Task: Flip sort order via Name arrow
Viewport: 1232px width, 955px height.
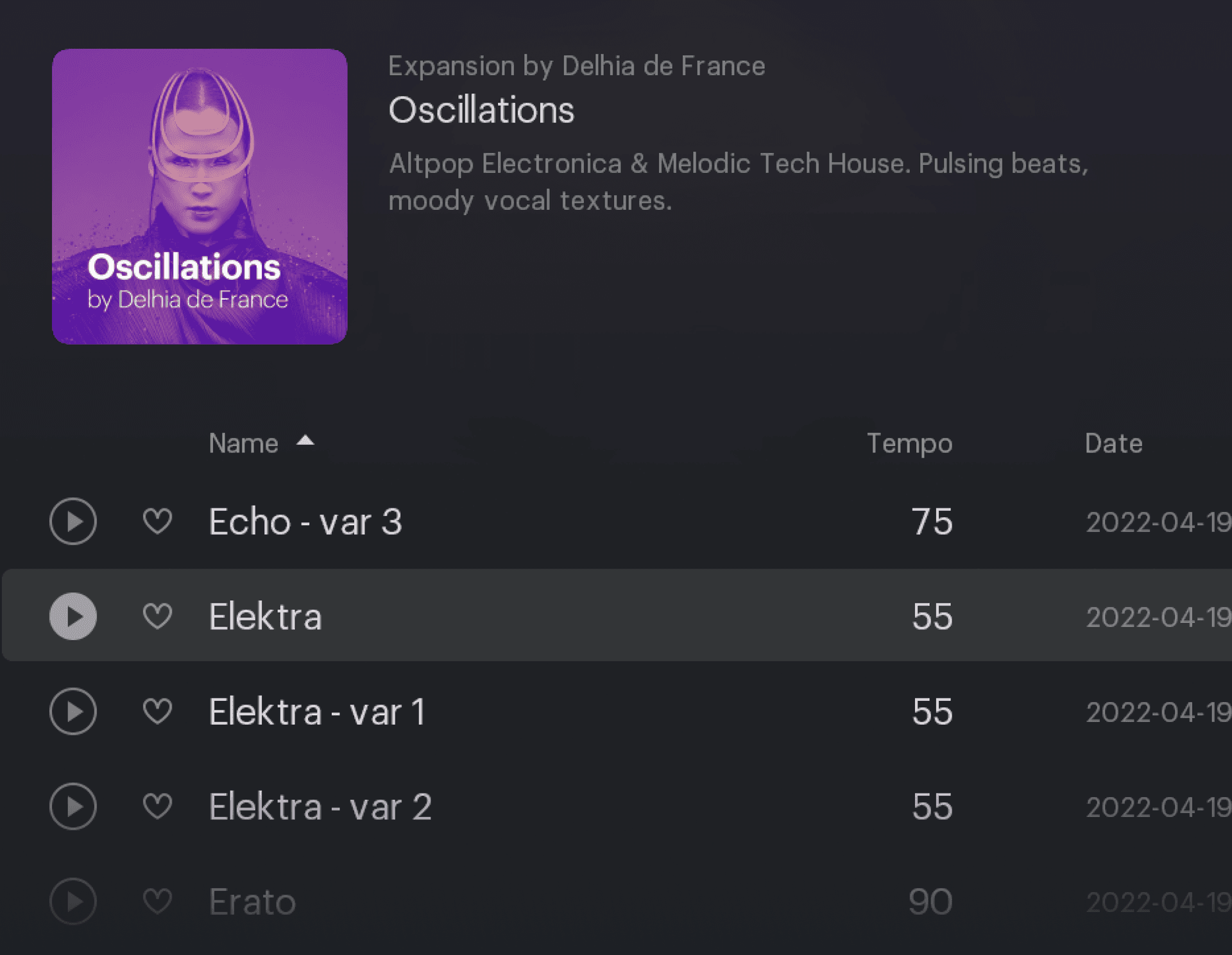Action: [305, 440]
